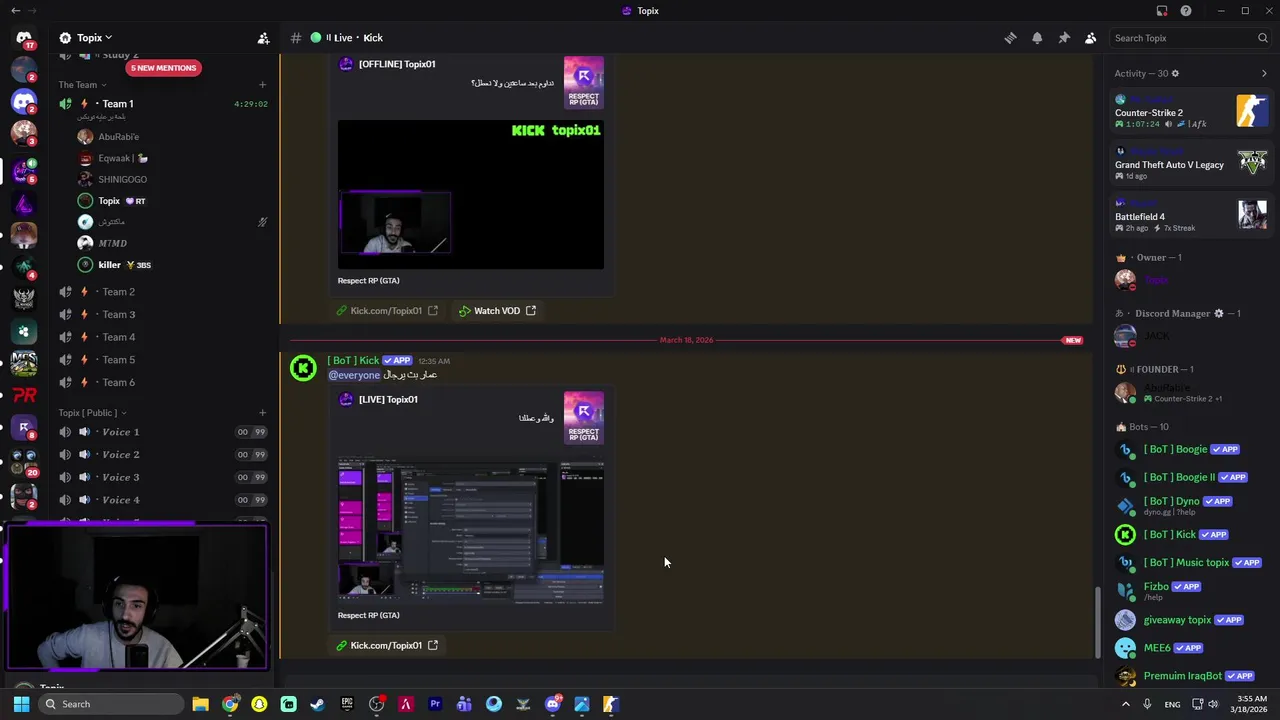This screenshot has height=720, width=1280.
Task: Open Battlefield 4 activity card
Action: pos(1191,215)
